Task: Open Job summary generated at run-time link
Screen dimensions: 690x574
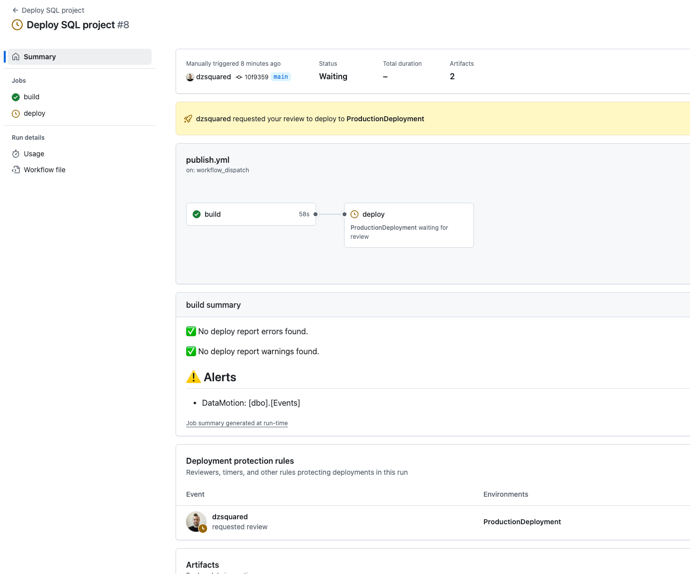Action: click(237, 423)
